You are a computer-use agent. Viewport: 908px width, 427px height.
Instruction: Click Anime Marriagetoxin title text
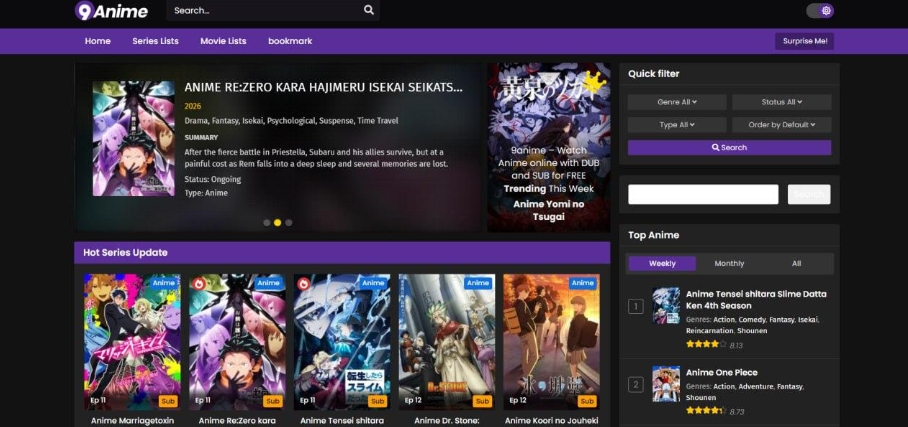(132, 421)
